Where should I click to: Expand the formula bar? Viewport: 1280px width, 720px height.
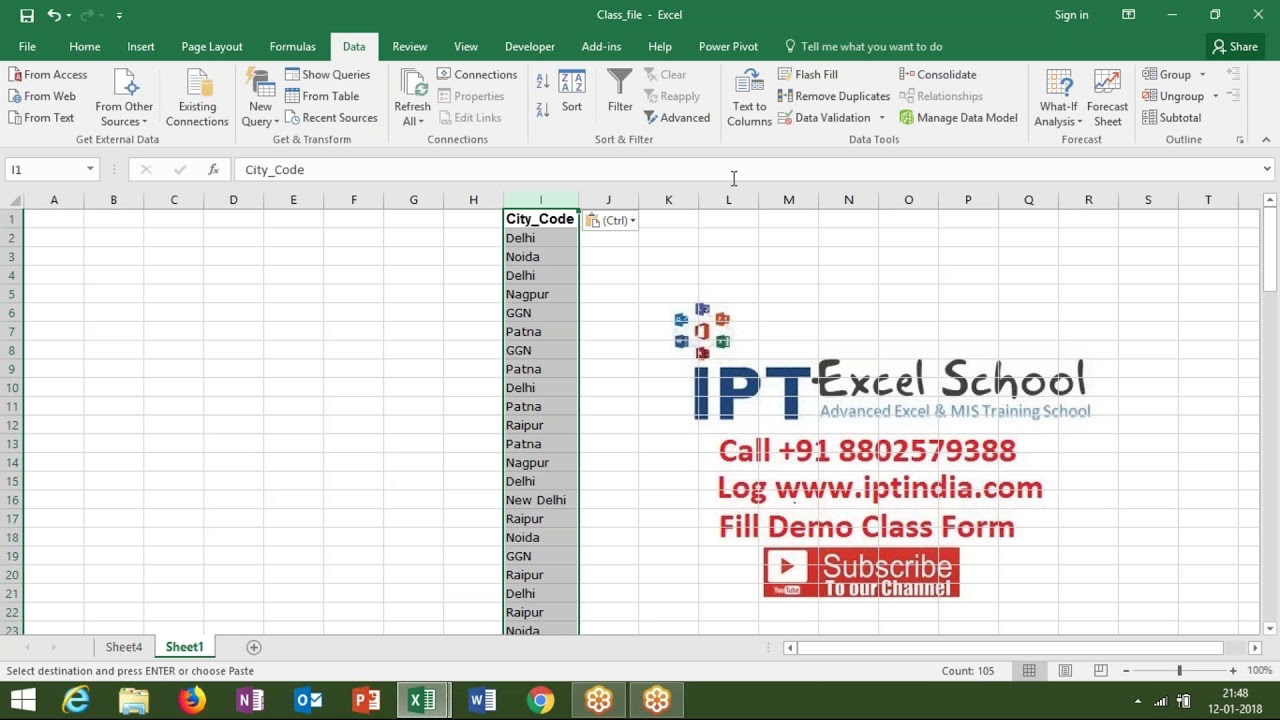coord(1266,169)
